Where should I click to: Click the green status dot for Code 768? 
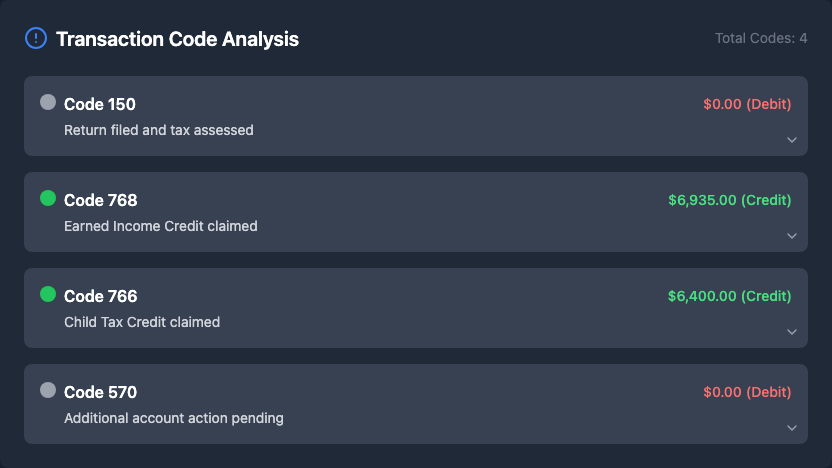(48, 198)
